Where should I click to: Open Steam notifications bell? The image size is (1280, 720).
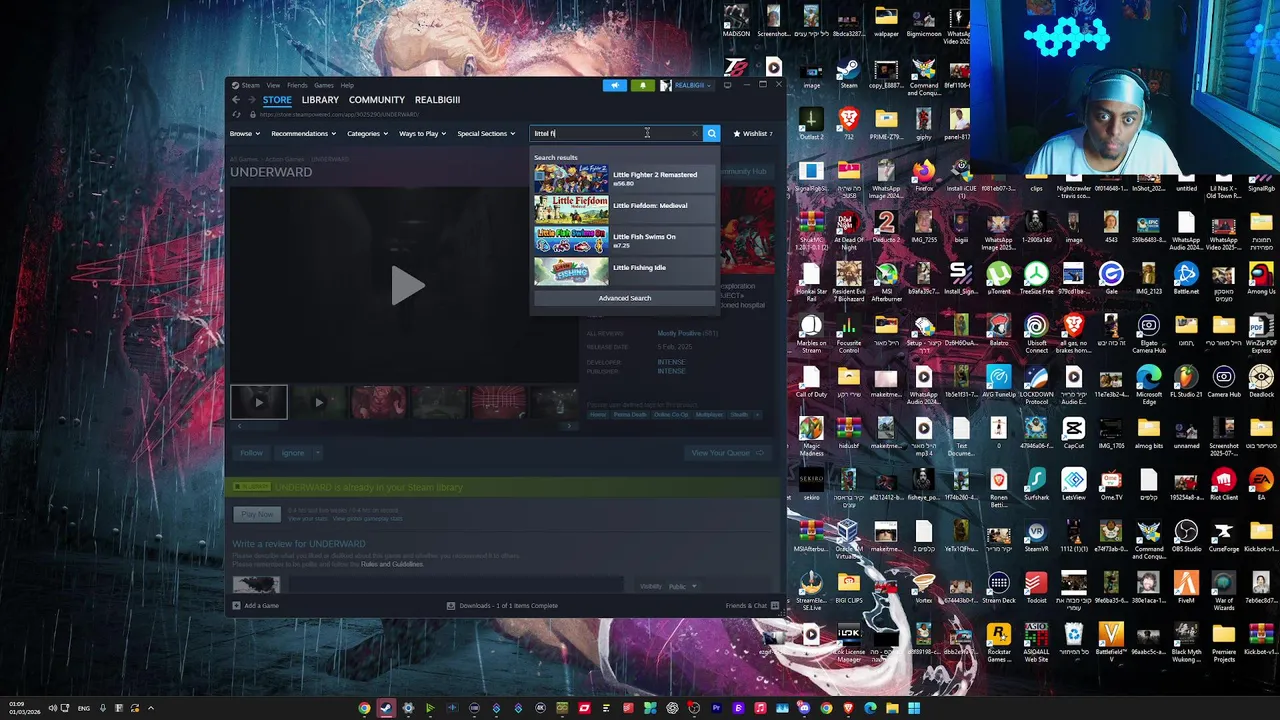(x=642, y=85)
